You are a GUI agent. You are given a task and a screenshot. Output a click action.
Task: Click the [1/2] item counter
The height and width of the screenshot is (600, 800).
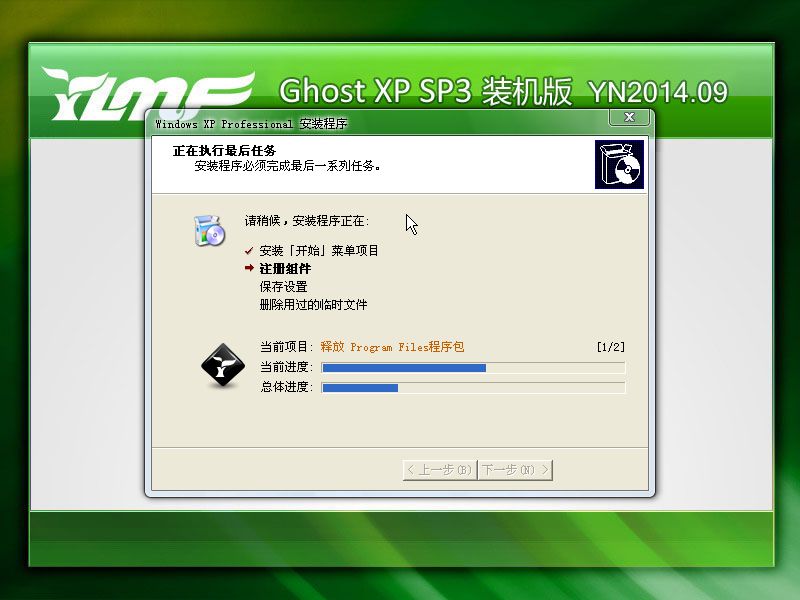pos(611,347)
